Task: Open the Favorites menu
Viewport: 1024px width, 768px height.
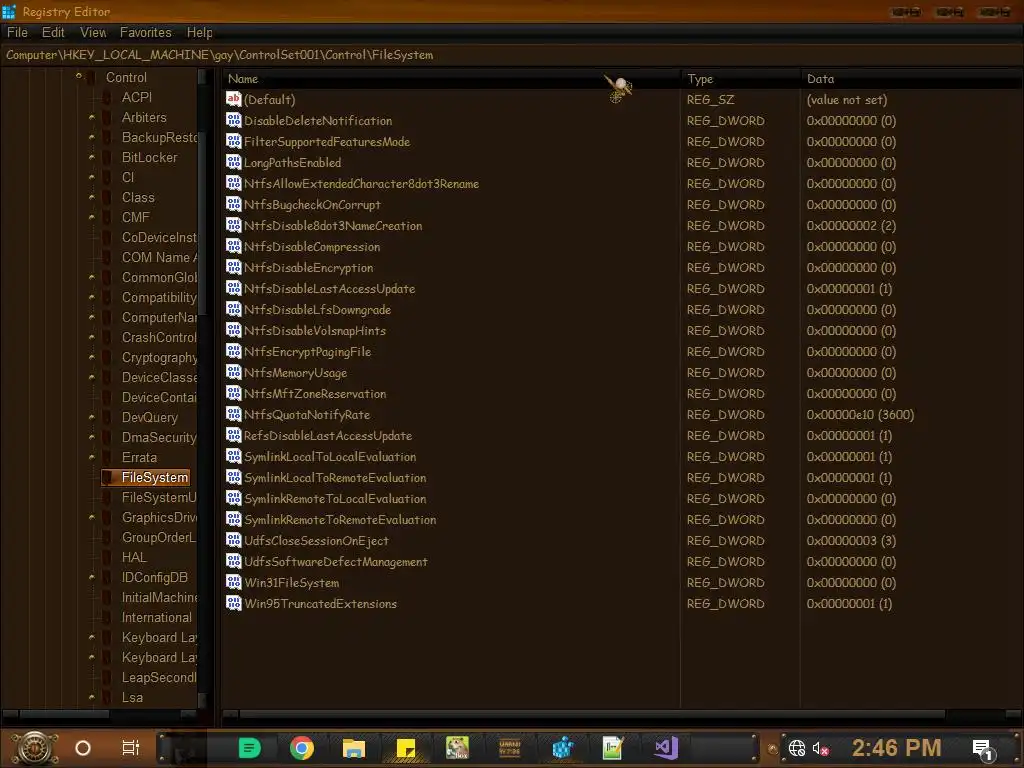Action: (146, 32)
